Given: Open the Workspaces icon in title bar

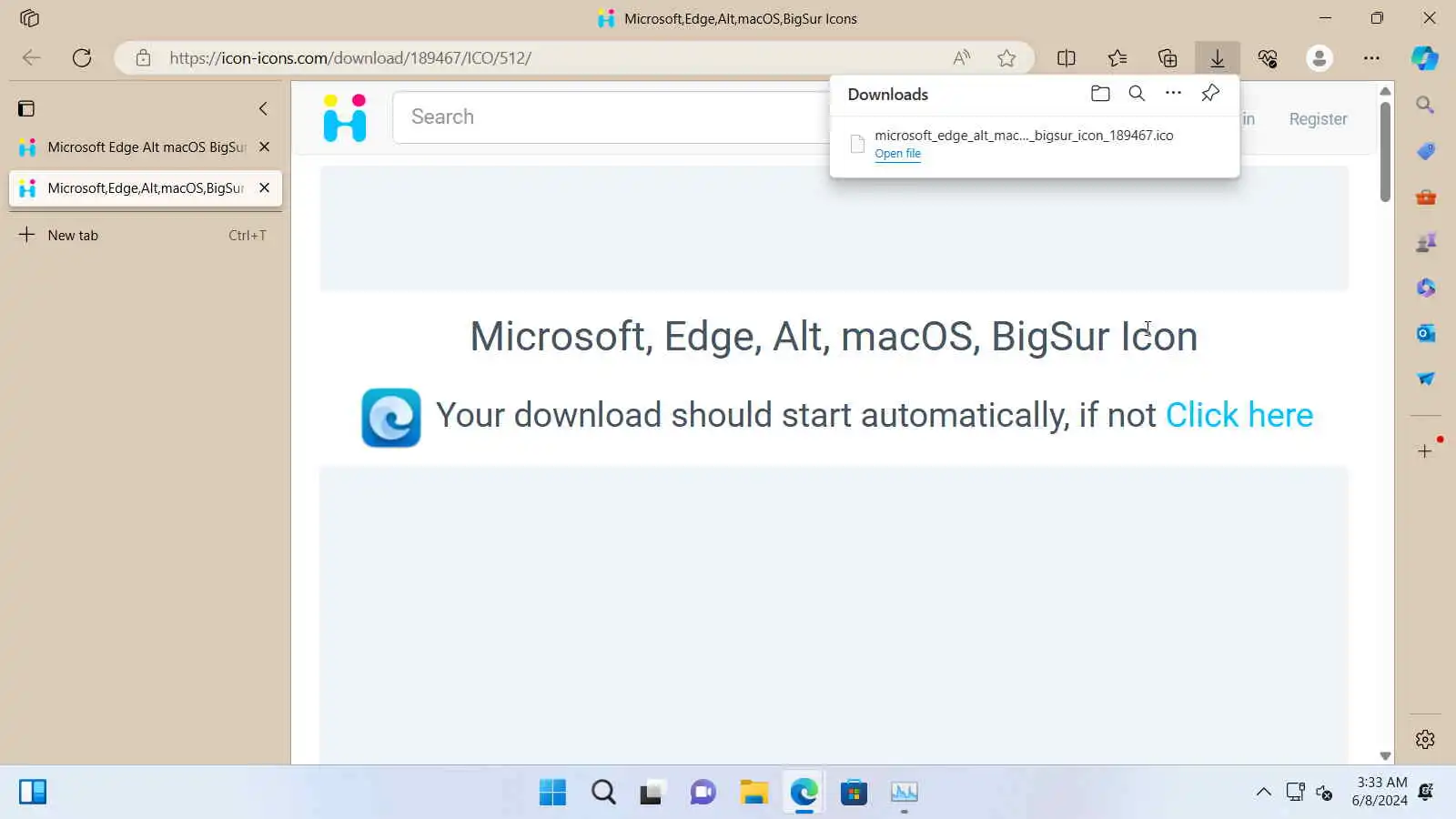Looking at the screenshot, I should click(x=29, y=18).
